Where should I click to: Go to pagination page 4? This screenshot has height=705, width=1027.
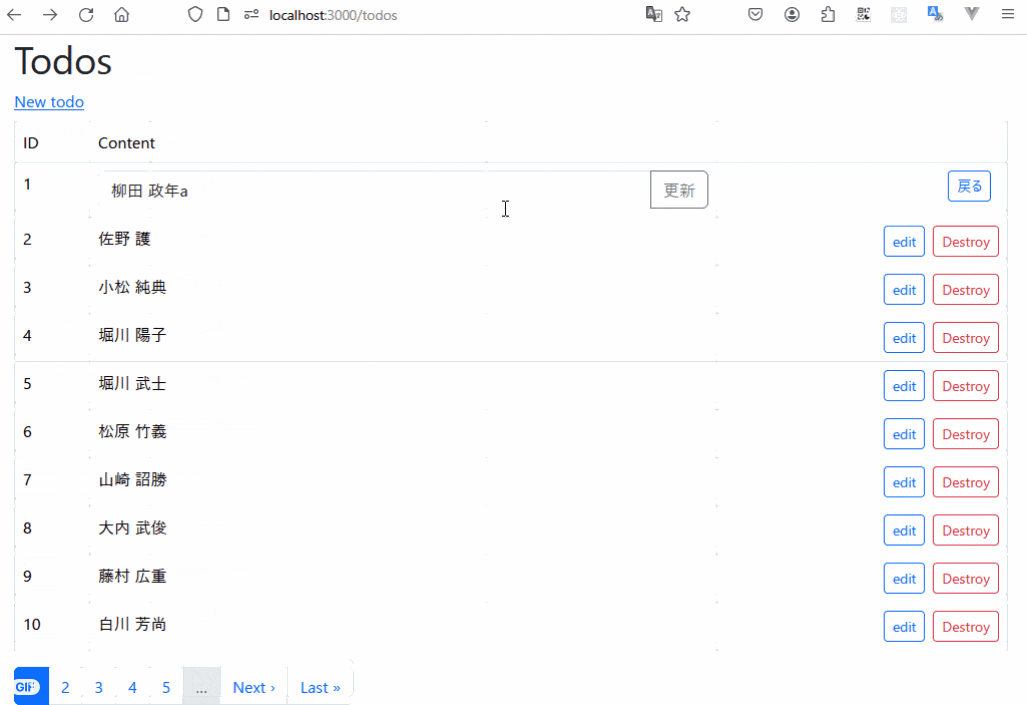(x=132, y=687)
